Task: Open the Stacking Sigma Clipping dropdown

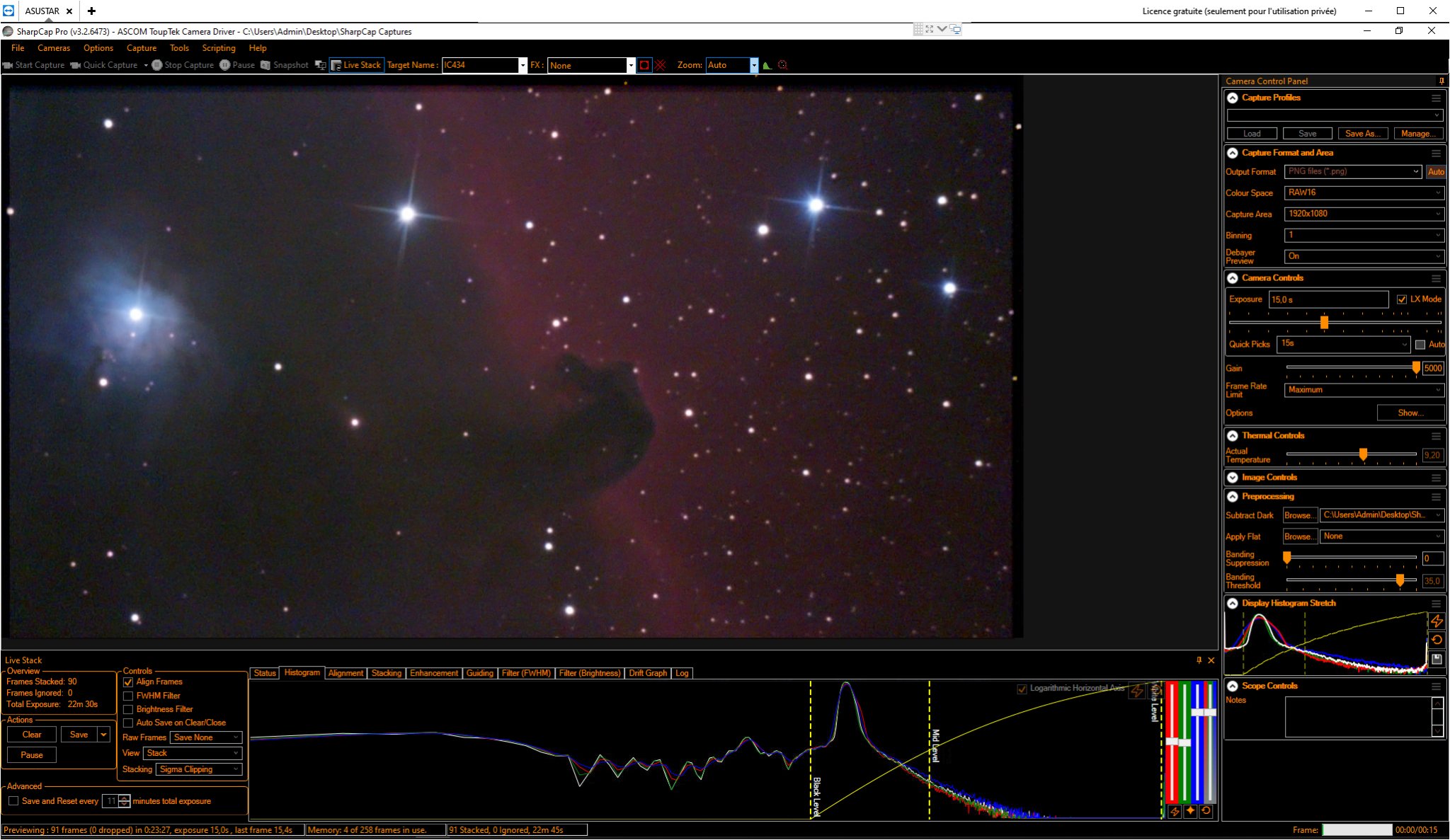Action: (199, 769)
